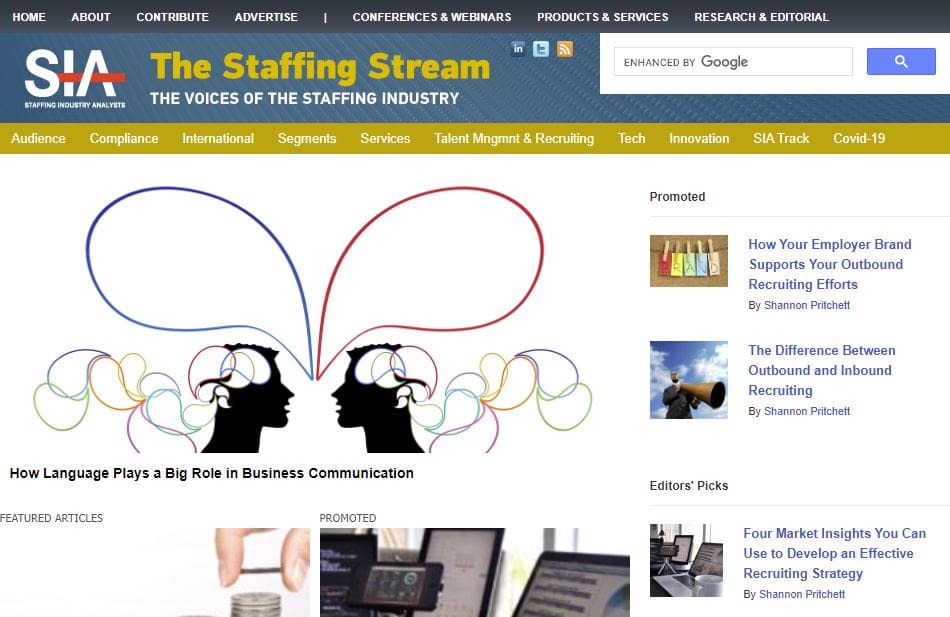This screenshot has width=950, height=617.
Task: Open Four Market Insights article link
Action: 834,553
